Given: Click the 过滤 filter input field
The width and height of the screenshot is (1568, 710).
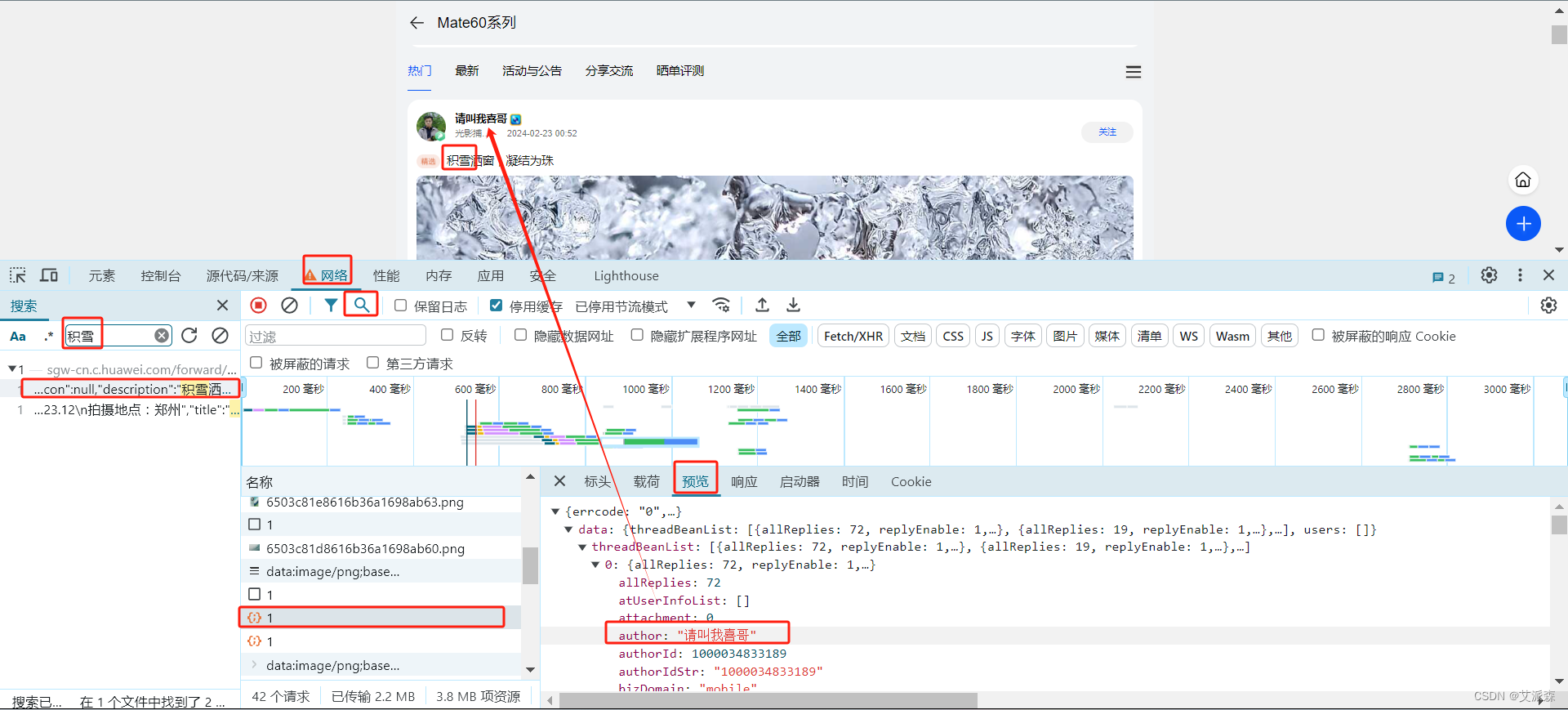Looking at the screenshot, I should tap(336, 336).
